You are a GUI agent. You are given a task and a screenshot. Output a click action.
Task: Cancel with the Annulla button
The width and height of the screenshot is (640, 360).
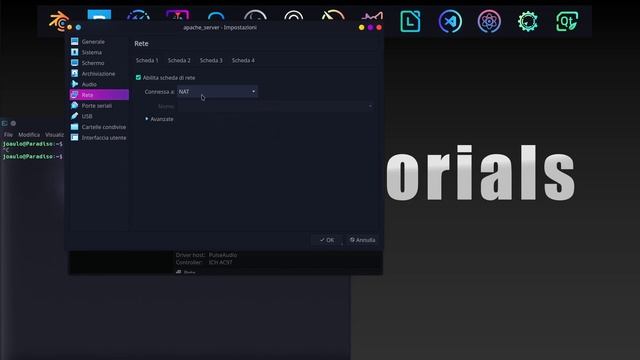point(362,240)
